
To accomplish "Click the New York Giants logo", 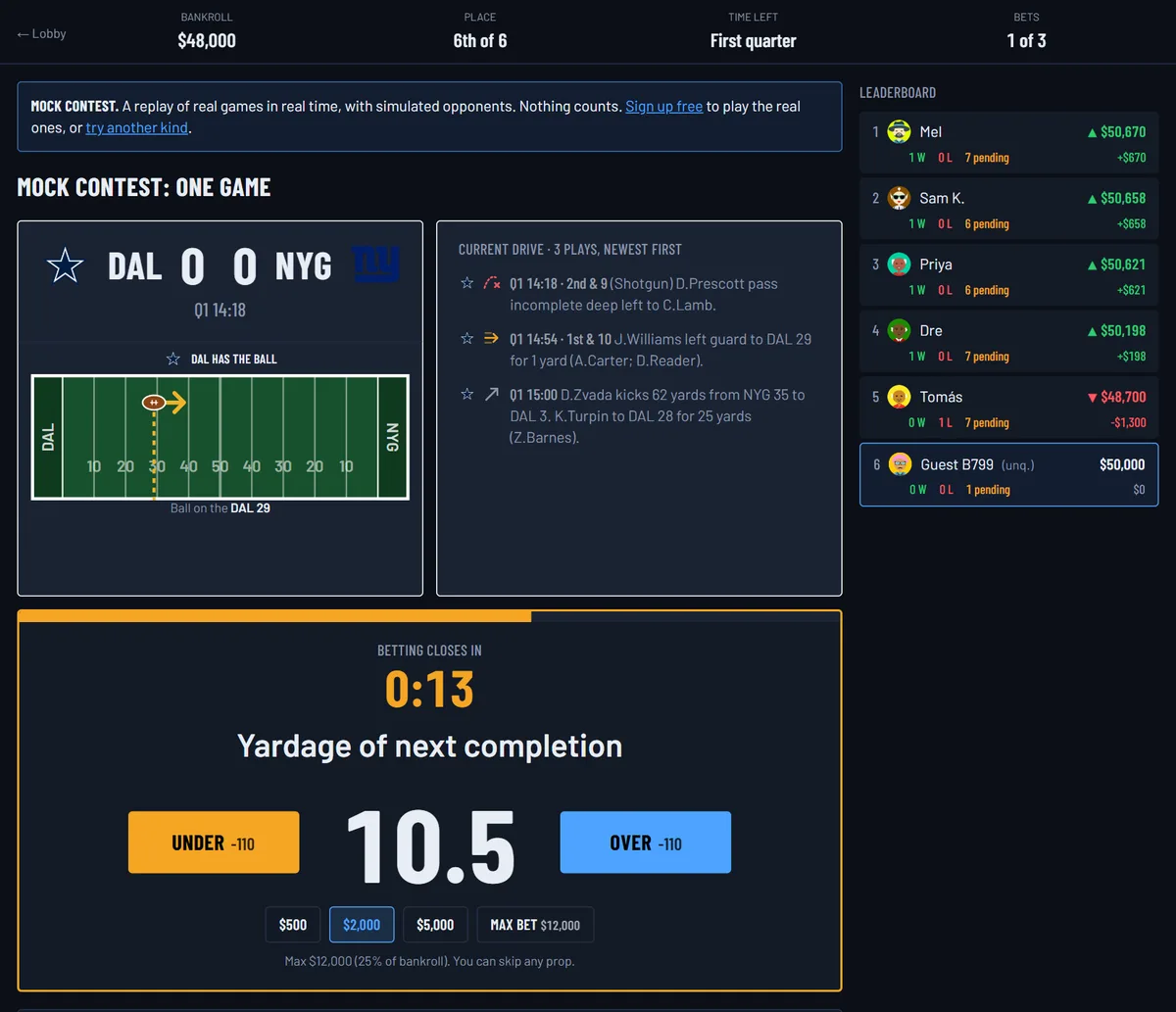I will tap(375, 265).
